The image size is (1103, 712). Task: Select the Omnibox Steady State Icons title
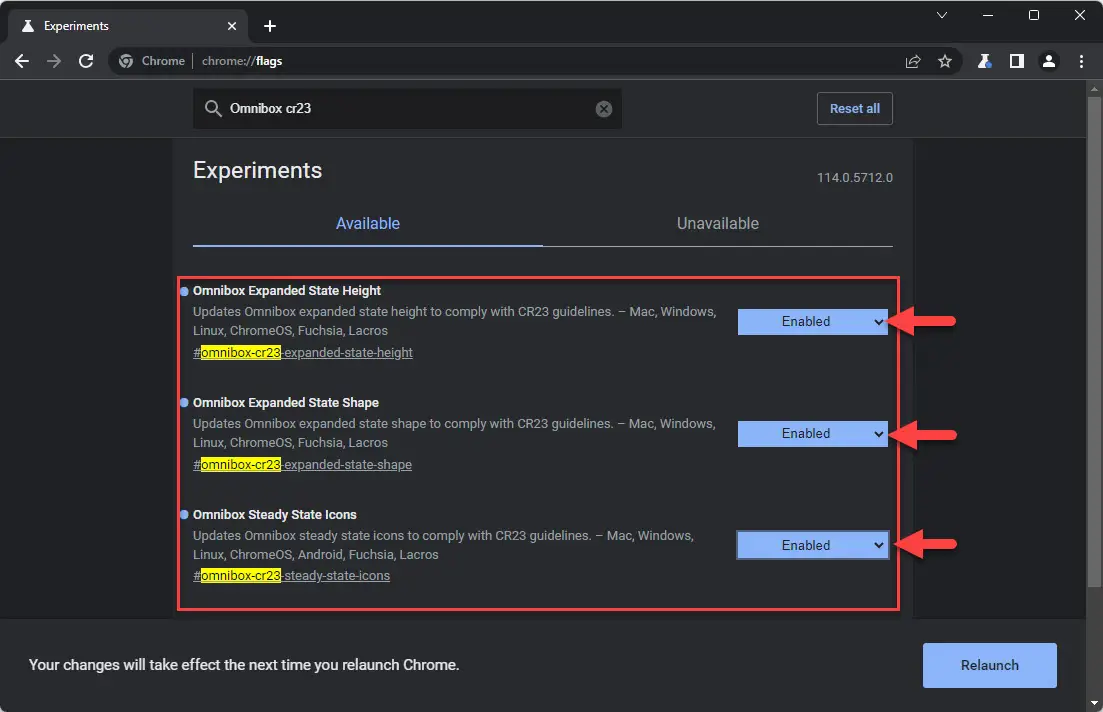point(274,514)
